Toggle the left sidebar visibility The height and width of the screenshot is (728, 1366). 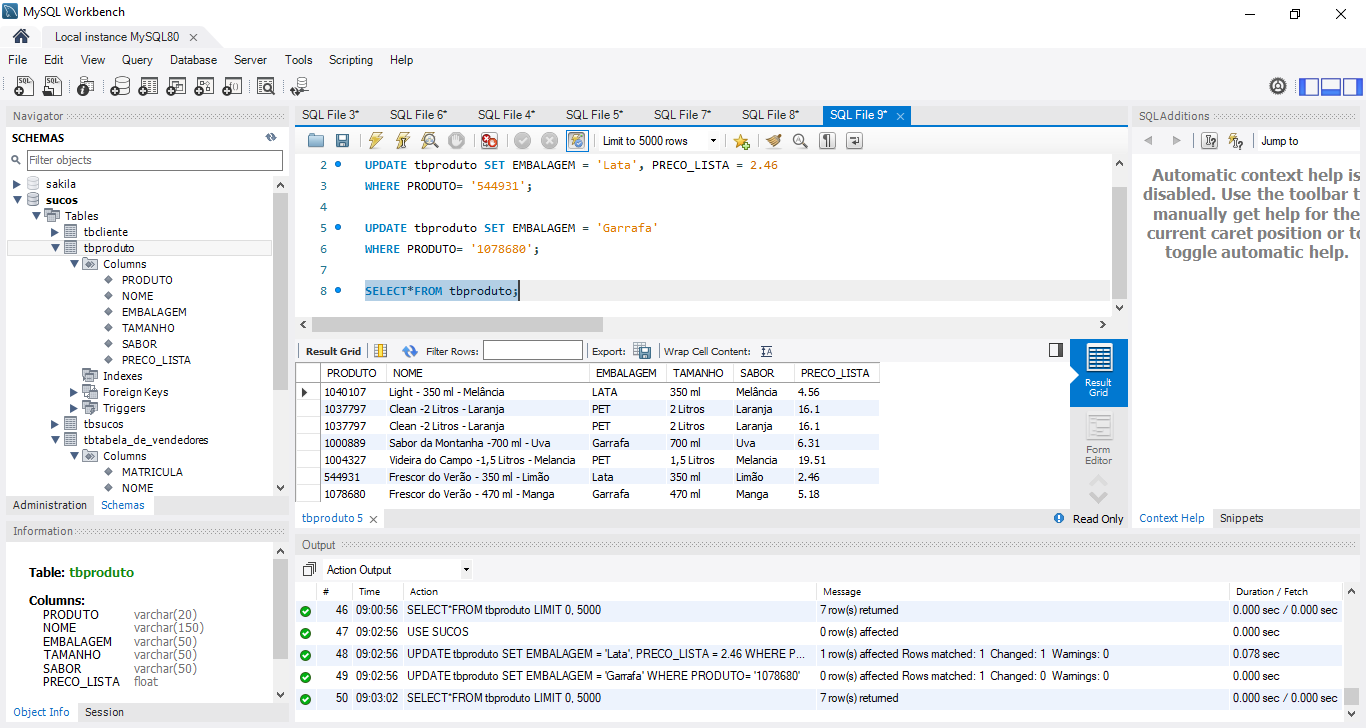pyautogui.click(x=1309, y=87)
